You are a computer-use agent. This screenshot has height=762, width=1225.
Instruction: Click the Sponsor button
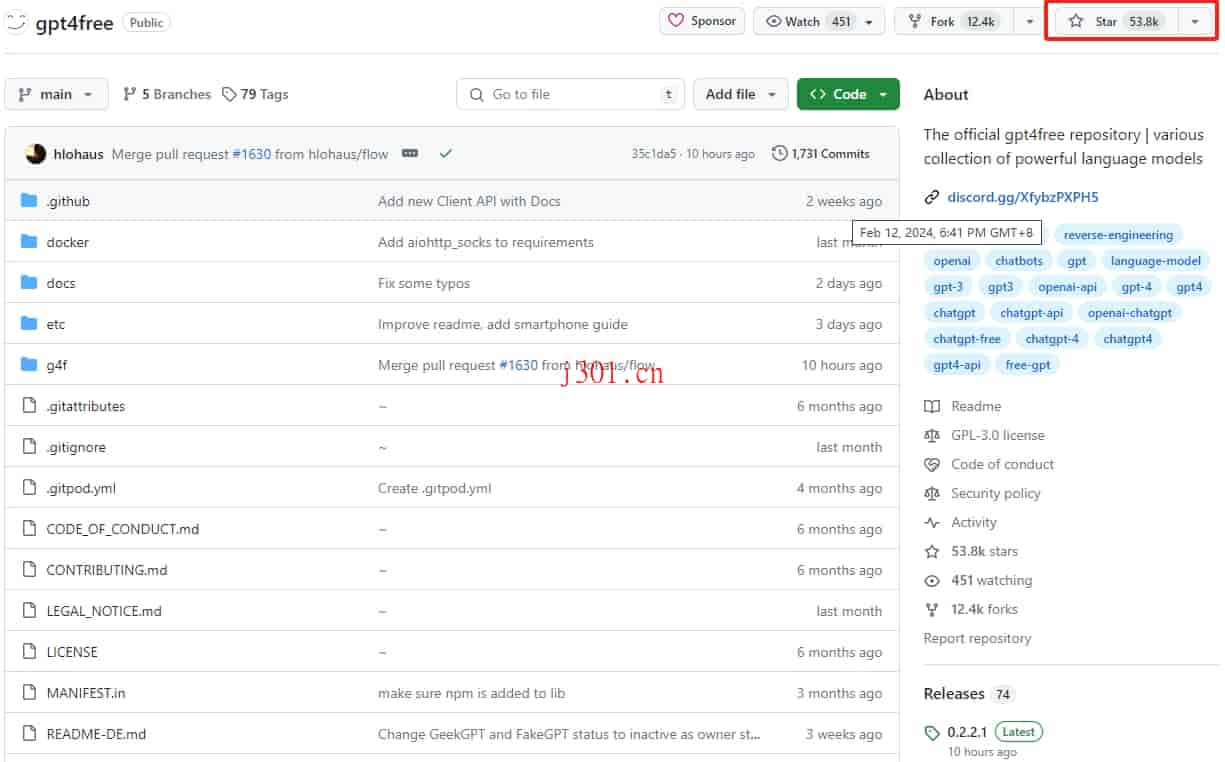click(702, 21)
